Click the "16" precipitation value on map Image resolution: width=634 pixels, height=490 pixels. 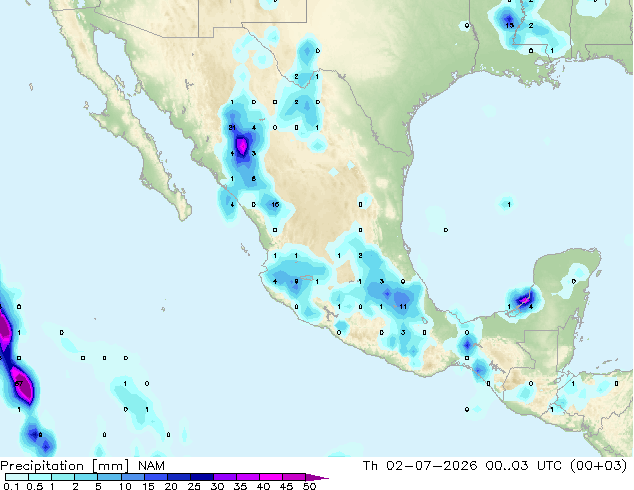[x=275, y=205]
